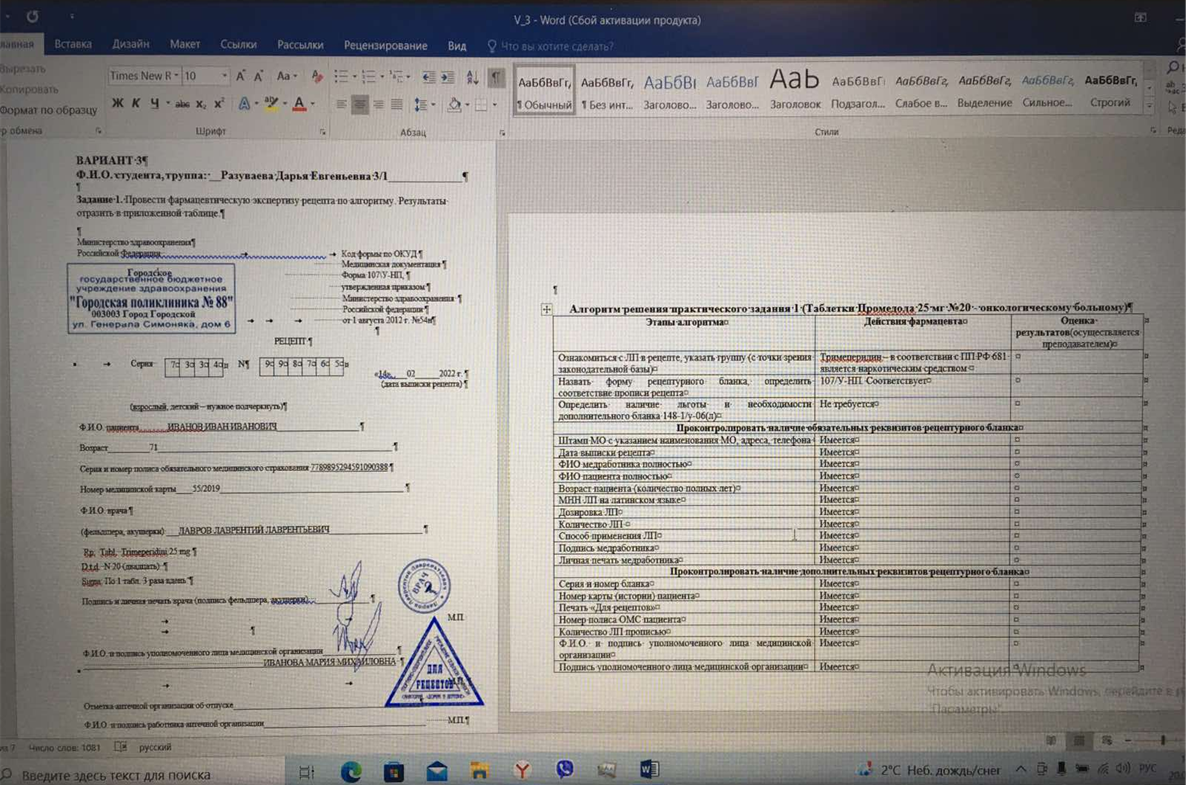Open Абзац dialog launcher
Image resolution: width=1187 pixels, height=785 pixels.
tap(502, 132)
